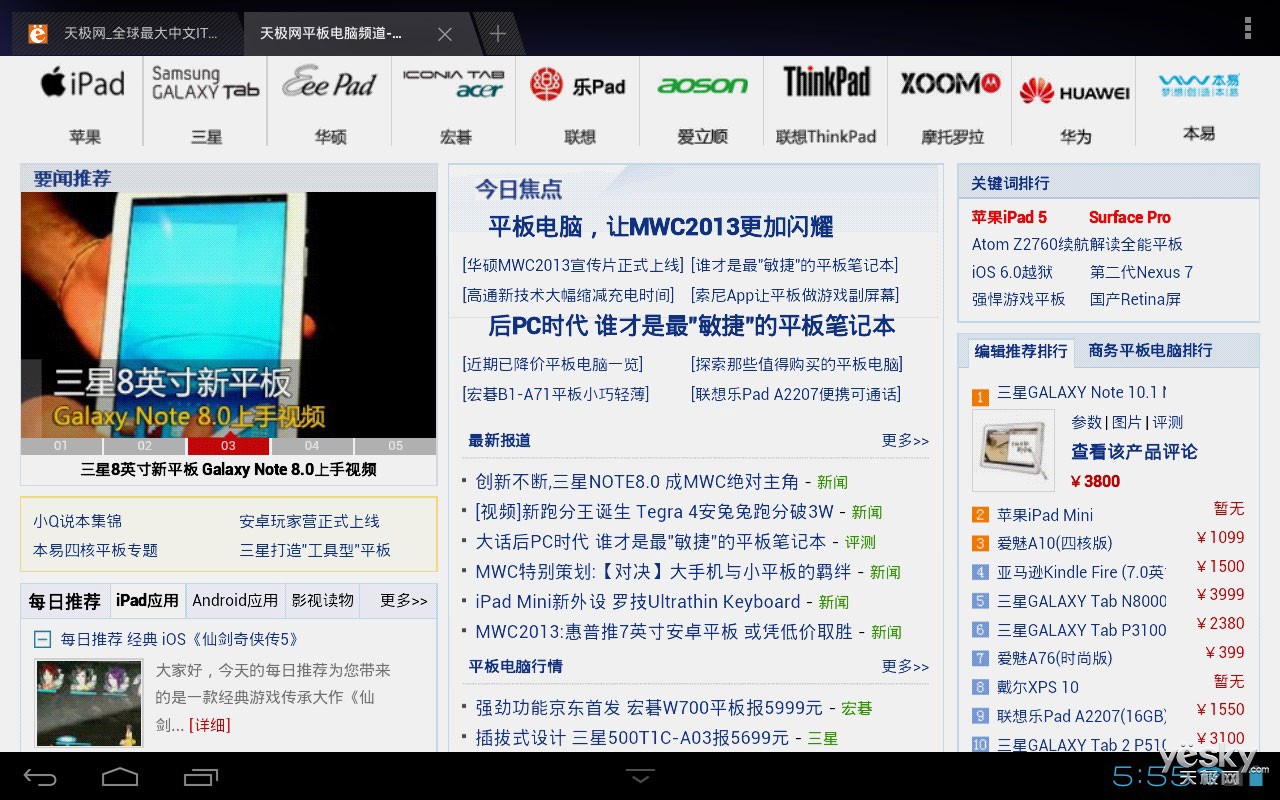The width and height of the screenshot is (1280, 800).
Task: Switch to the Android应用 tab
Action: pyautogui.click(x=235, y=600)
